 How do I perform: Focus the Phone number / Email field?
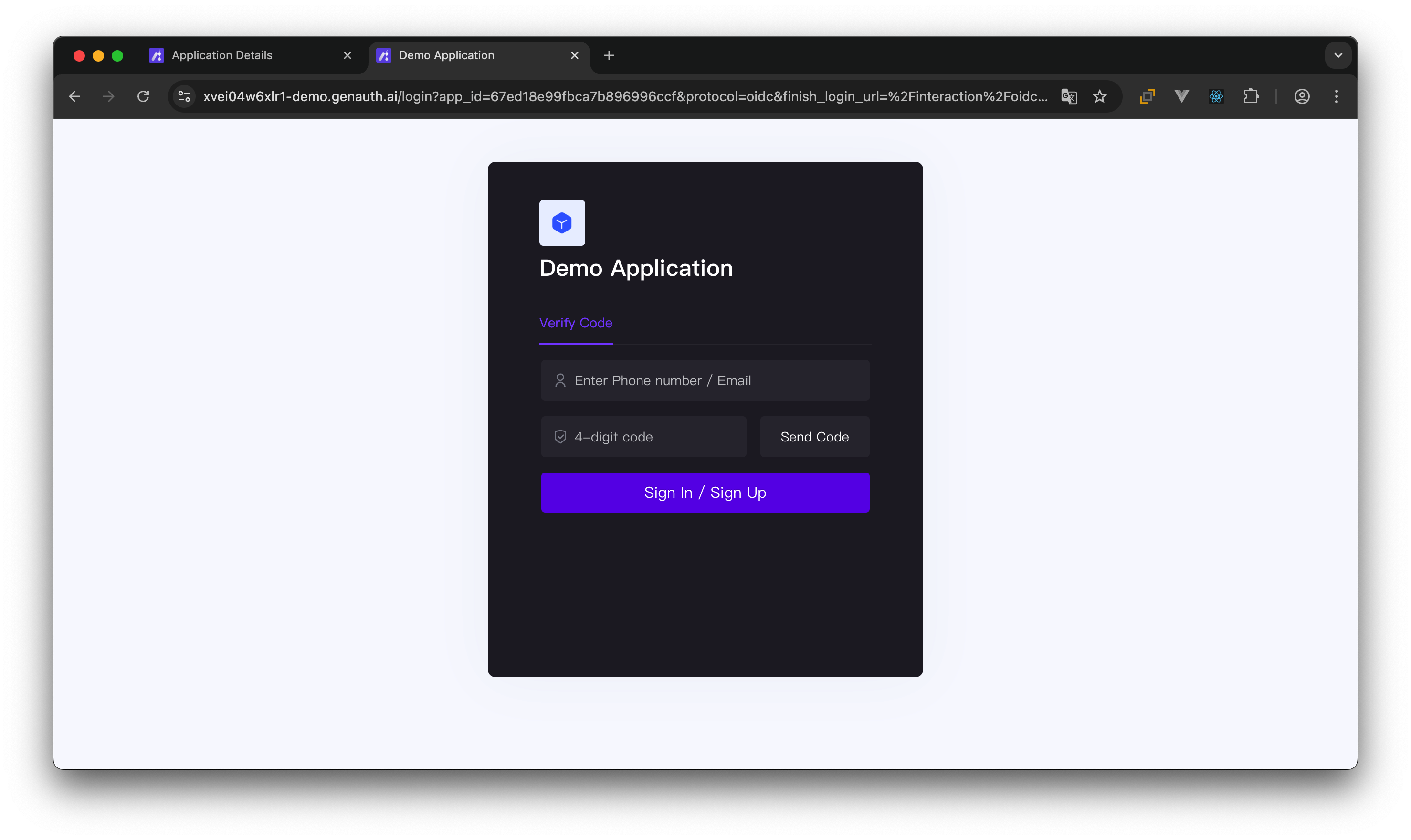(x=705, y=380)
